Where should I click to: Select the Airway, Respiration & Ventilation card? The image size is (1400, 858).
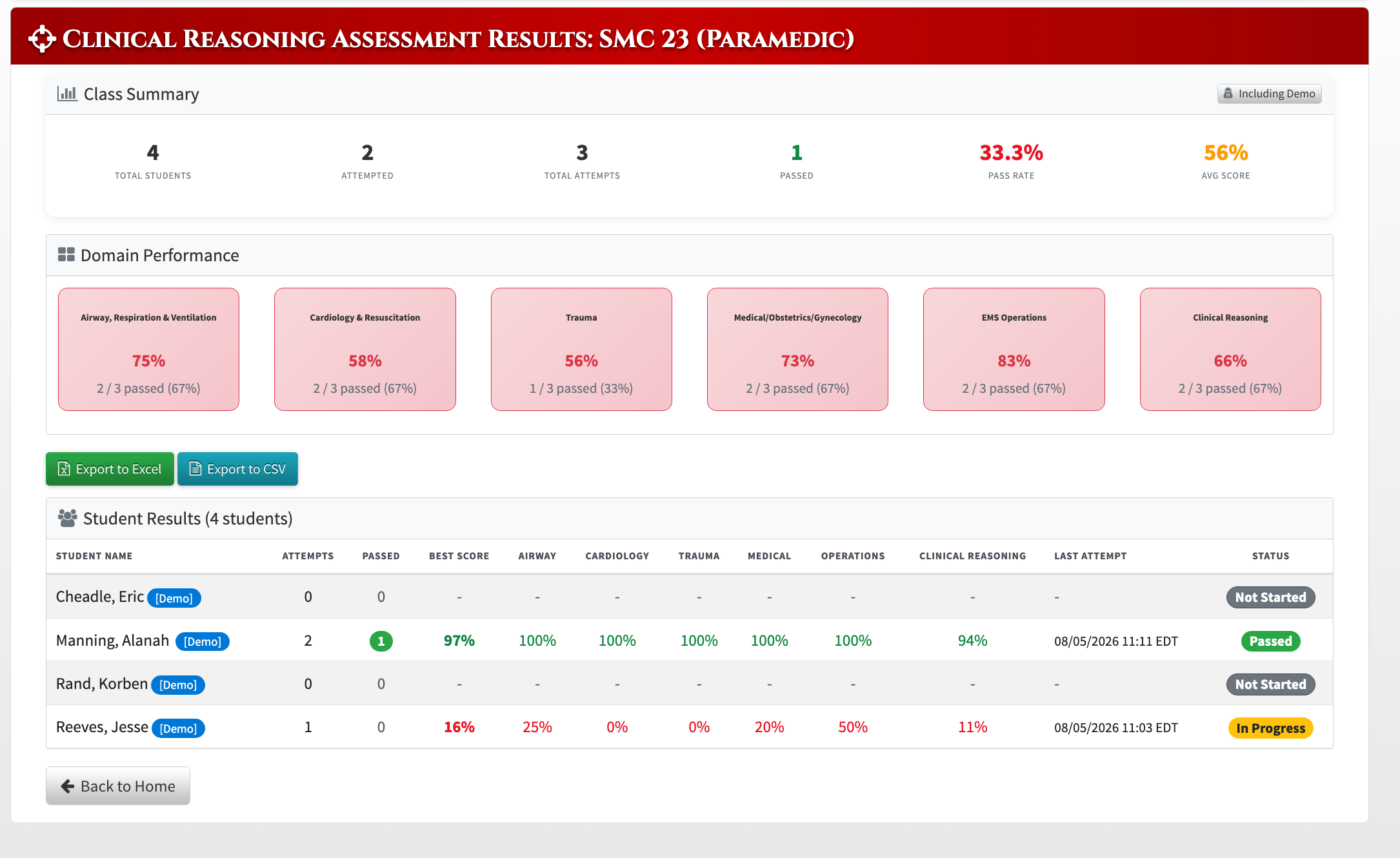pyautogui.click(x=148, y=349)
